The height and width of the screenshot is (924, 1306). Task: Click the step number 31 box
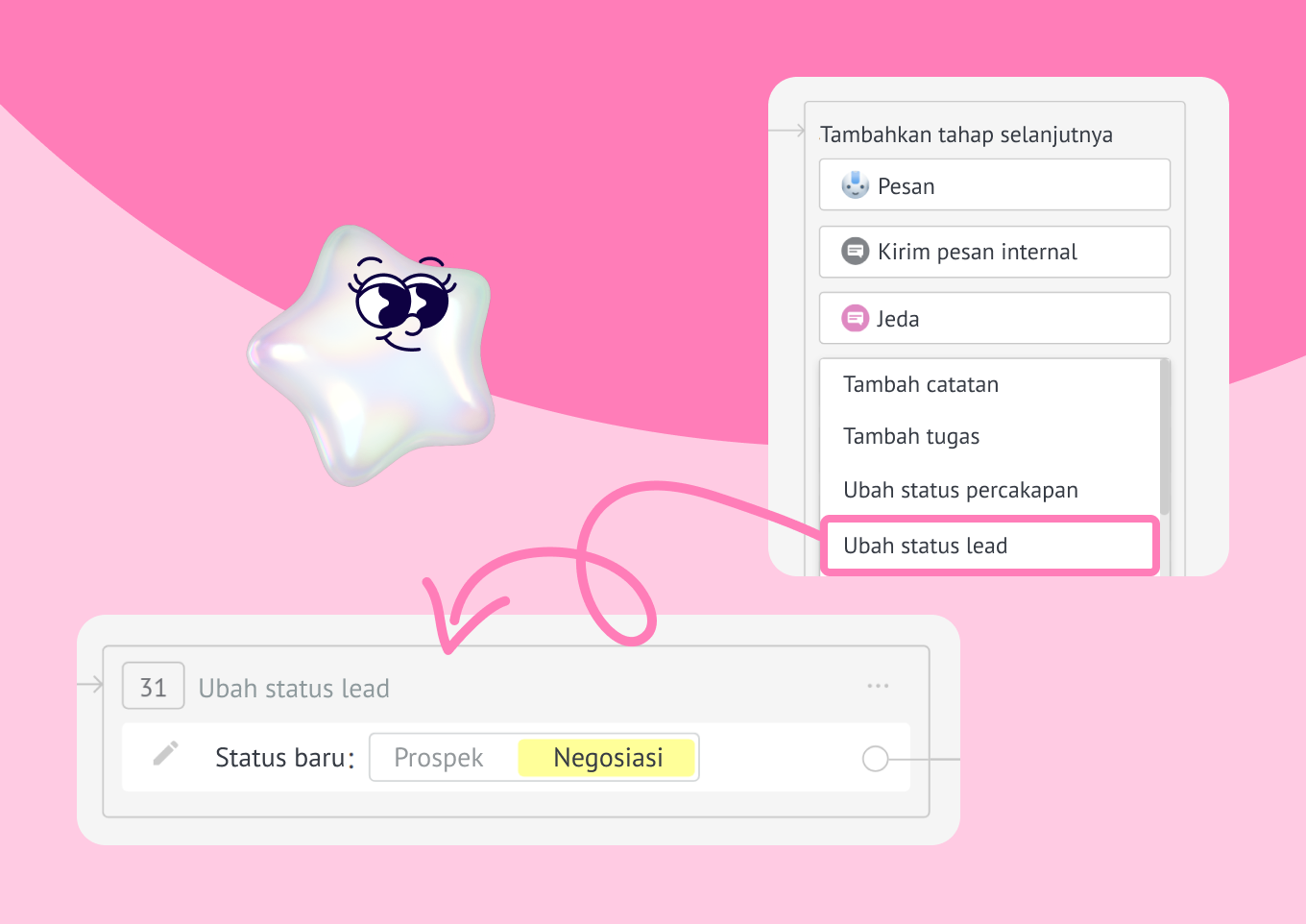click(154, 687)
